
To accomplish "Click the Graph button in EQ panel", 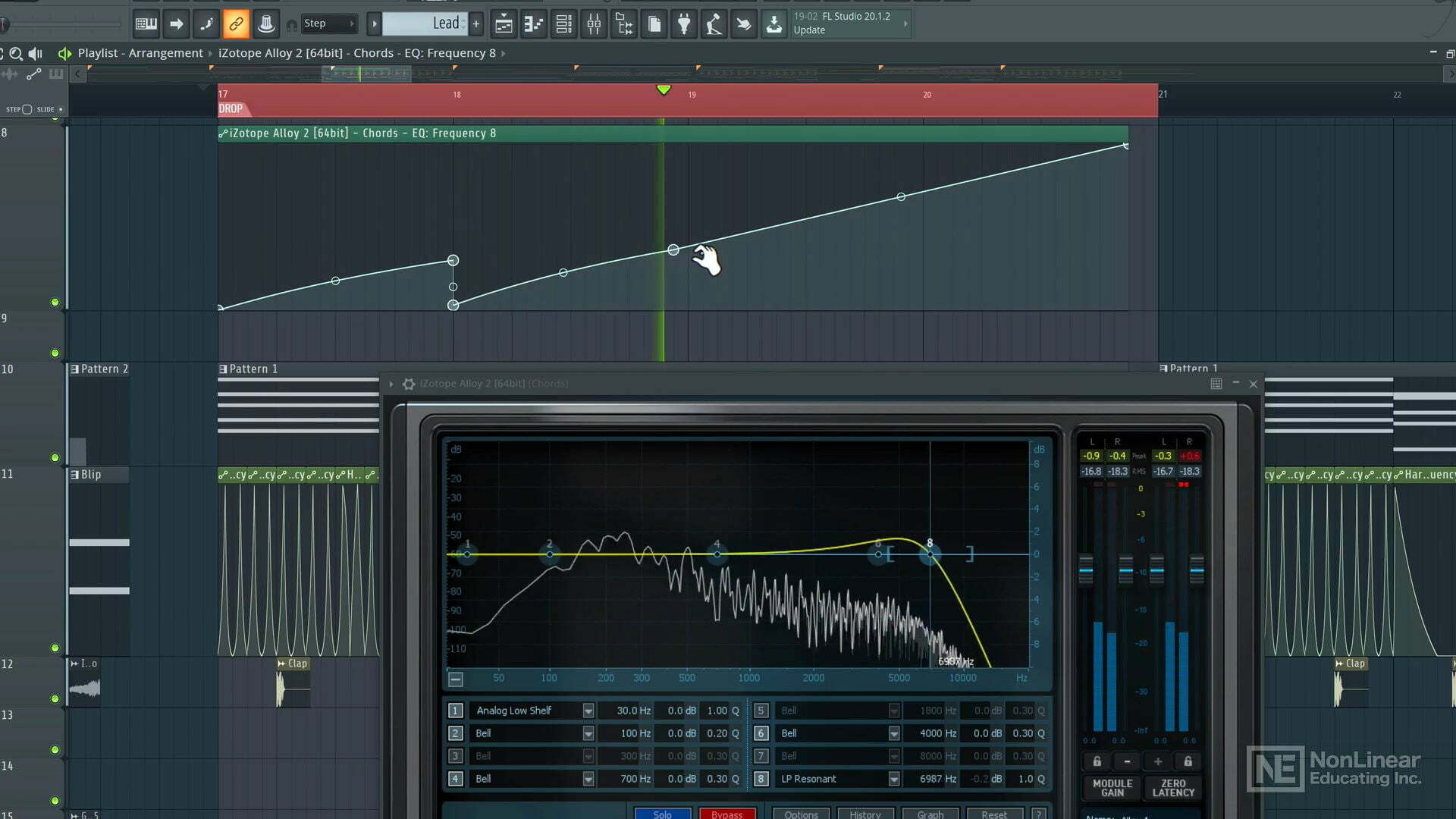I will [930, 812].
